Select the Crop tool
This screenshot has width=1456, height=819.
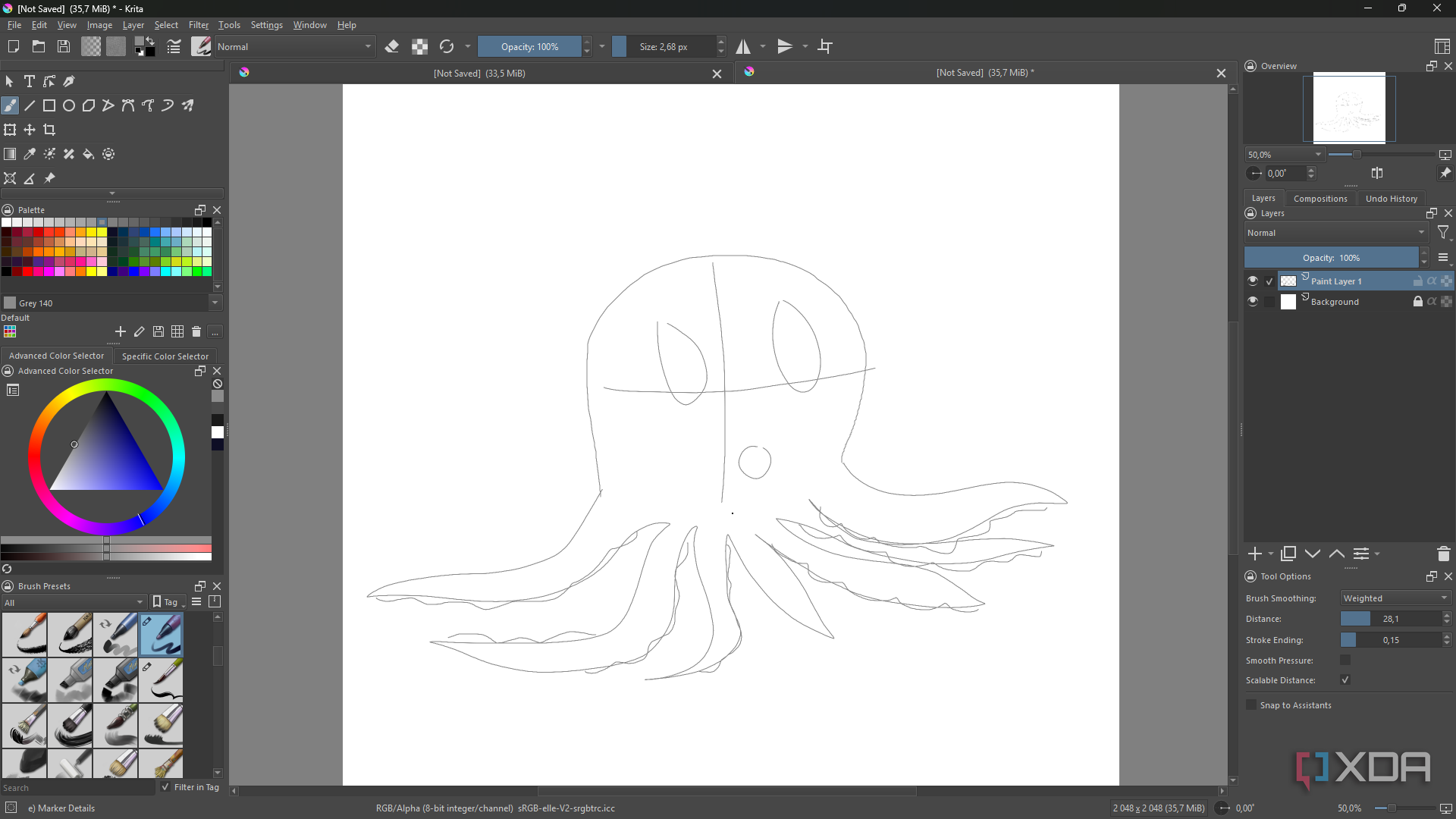(49, 130)
